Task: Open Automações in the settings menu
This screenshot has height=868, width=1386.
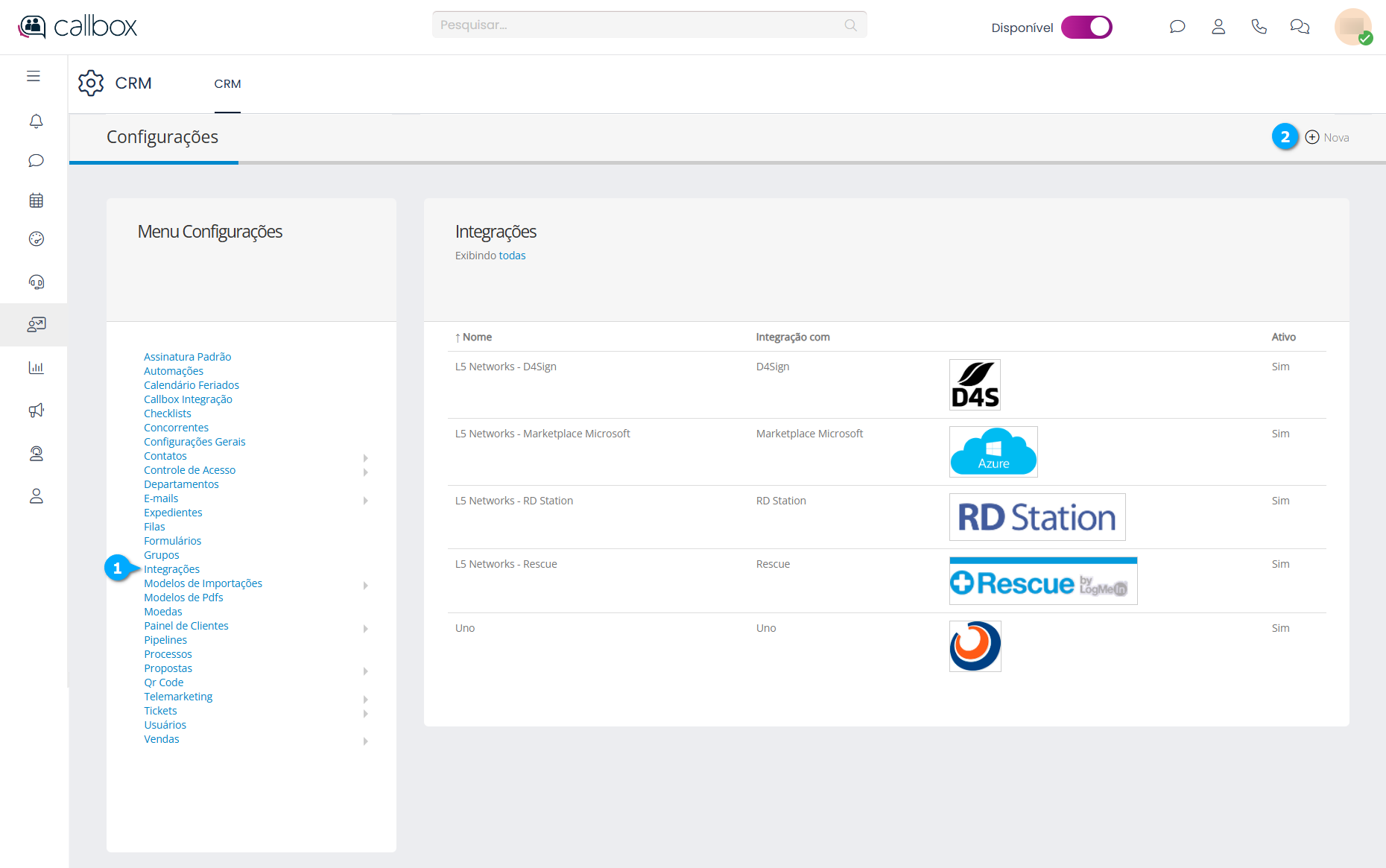Action: tap(174, 371)
